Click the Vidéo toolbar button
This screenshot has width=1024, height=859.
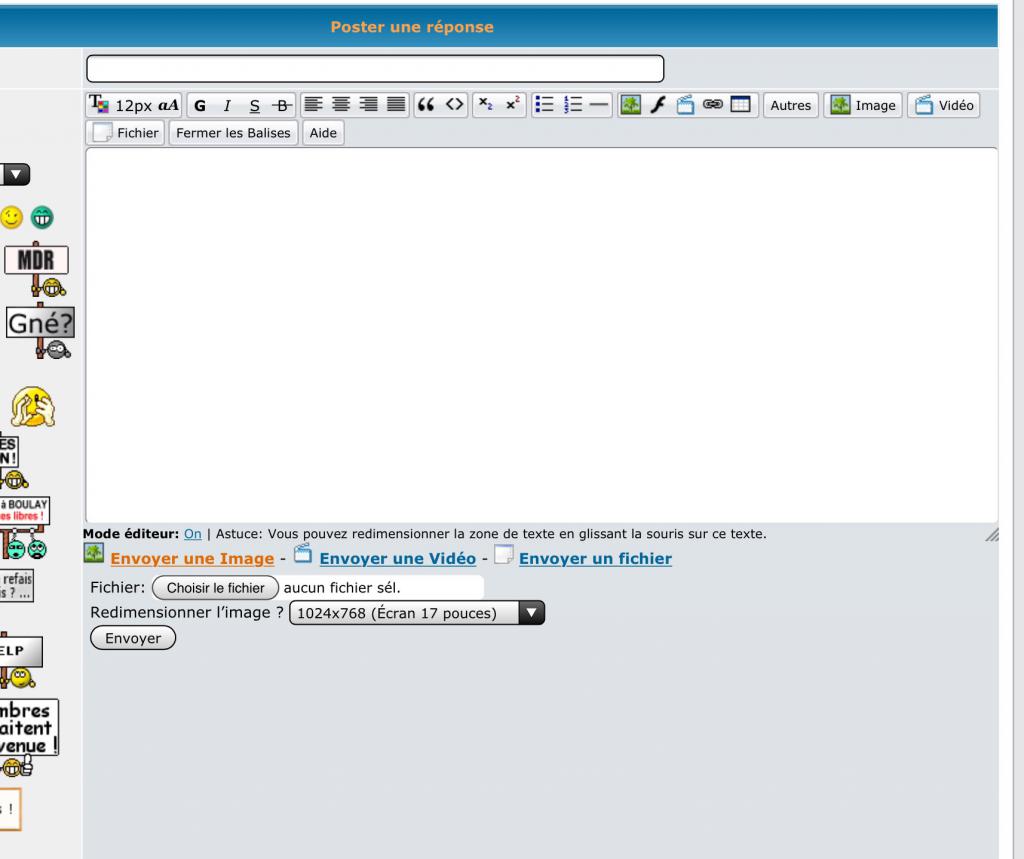[944, 105]
